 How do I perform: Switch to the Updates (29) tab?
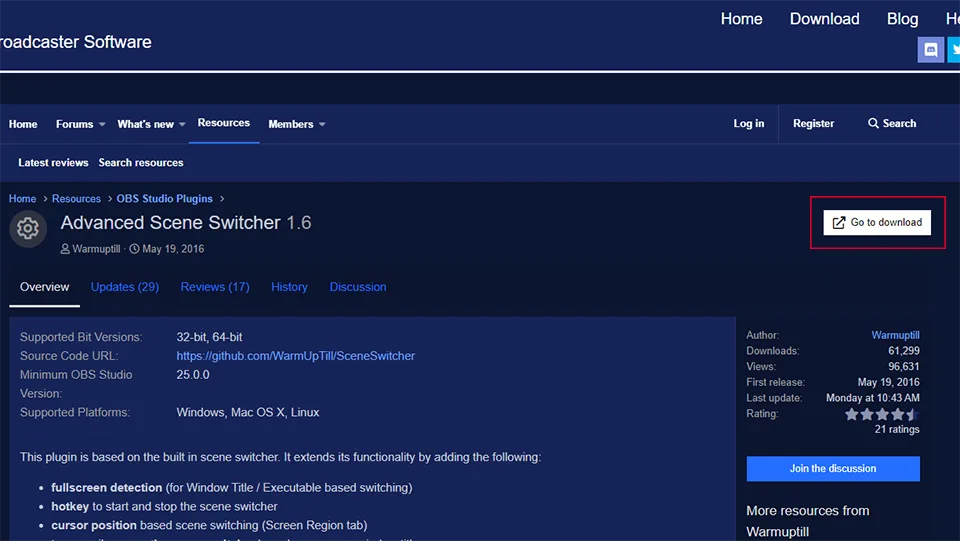pos(125,287)
